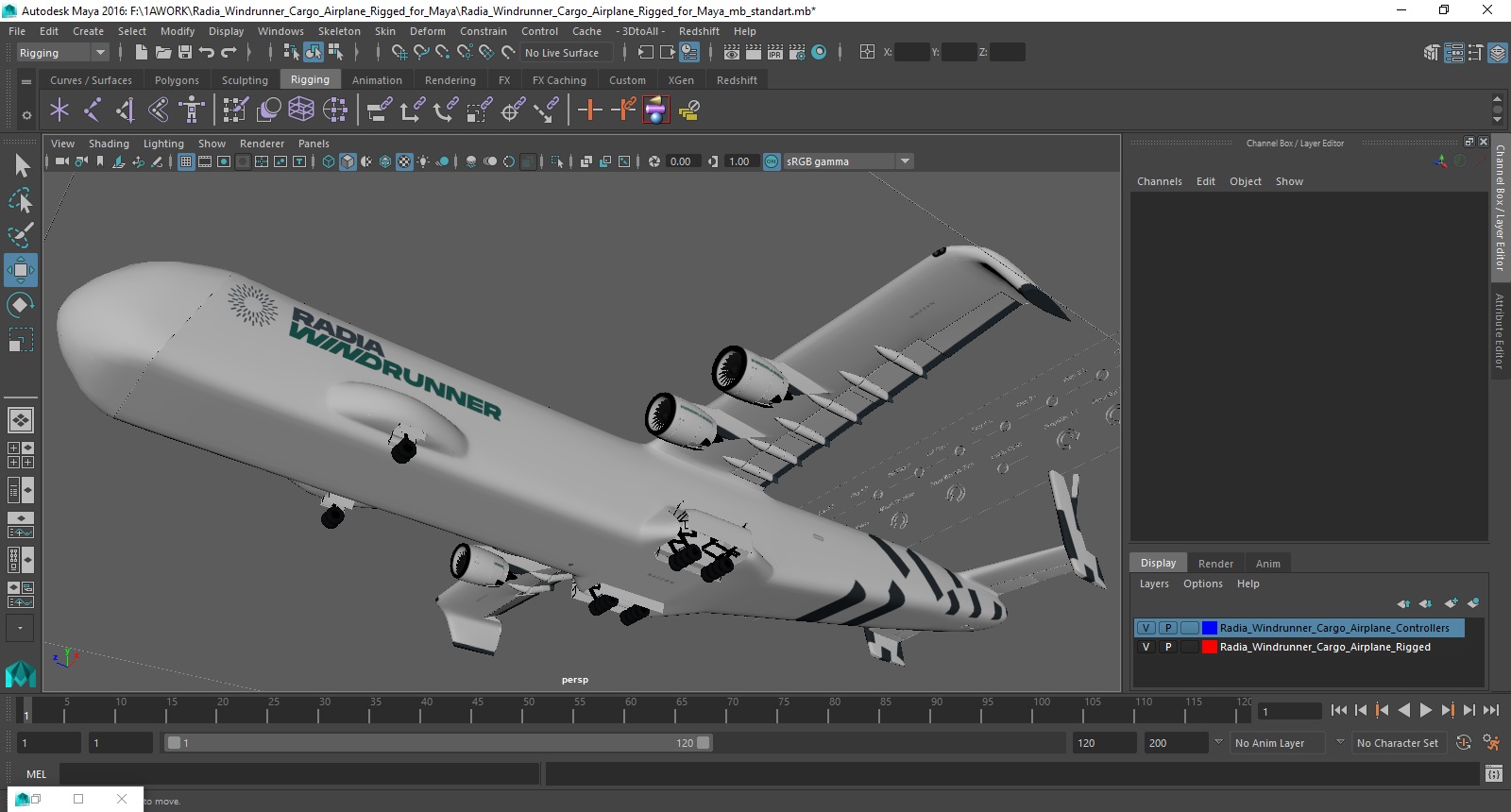Screen dimensions: 1511x812
Task: Open the Attribute Editor side tab
Action: tap(1499, 330)
